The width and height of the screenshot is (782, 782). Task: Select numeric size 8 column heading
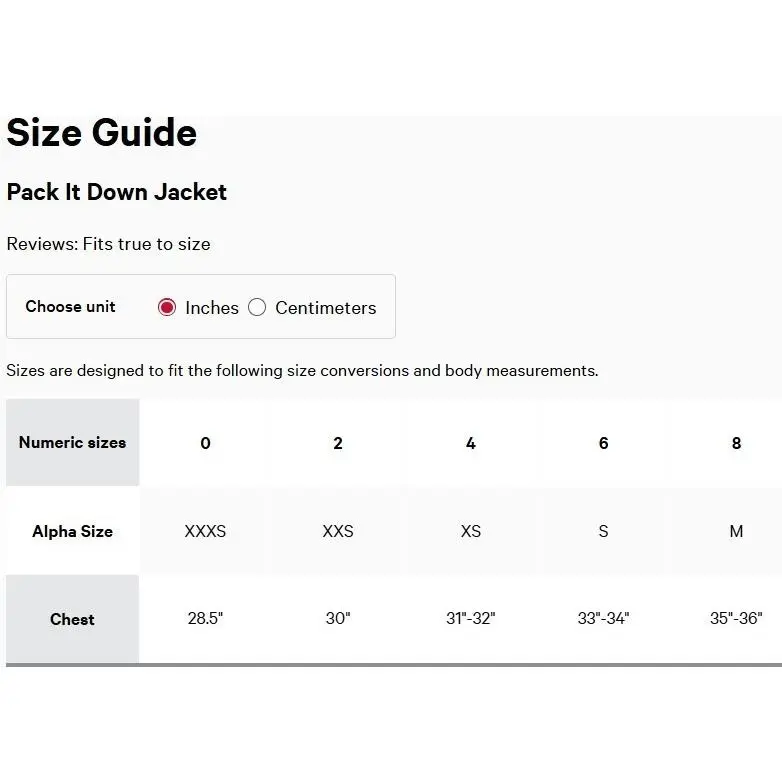tap(736, 443)
